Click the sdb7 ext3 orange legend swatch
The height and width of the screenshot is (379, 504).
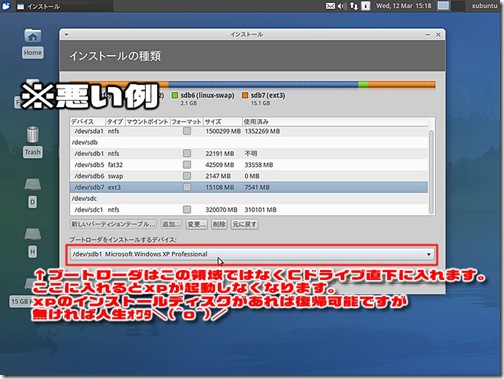pos(245,95)
